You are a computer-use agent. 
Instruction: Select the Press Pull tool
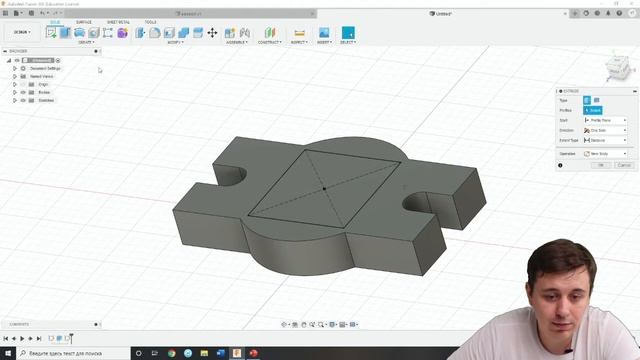140,33
